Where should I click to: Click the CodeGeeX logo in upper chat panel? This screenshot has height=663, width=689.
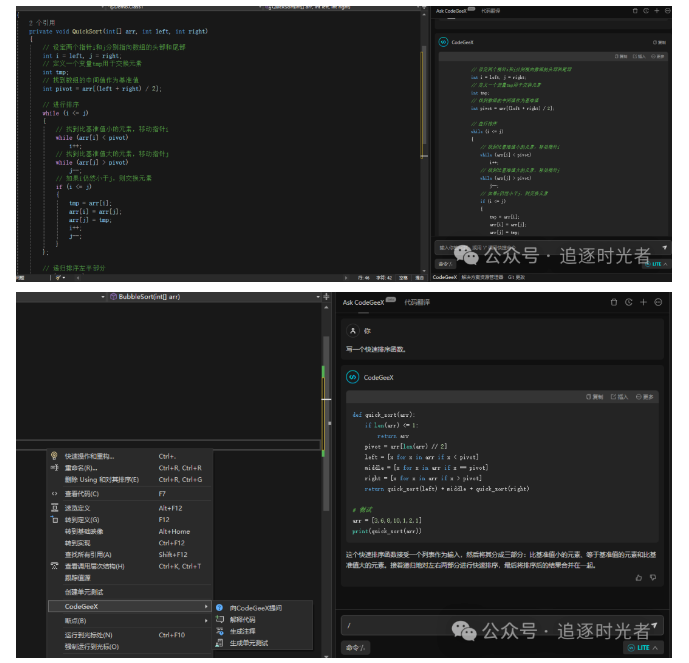443,42
